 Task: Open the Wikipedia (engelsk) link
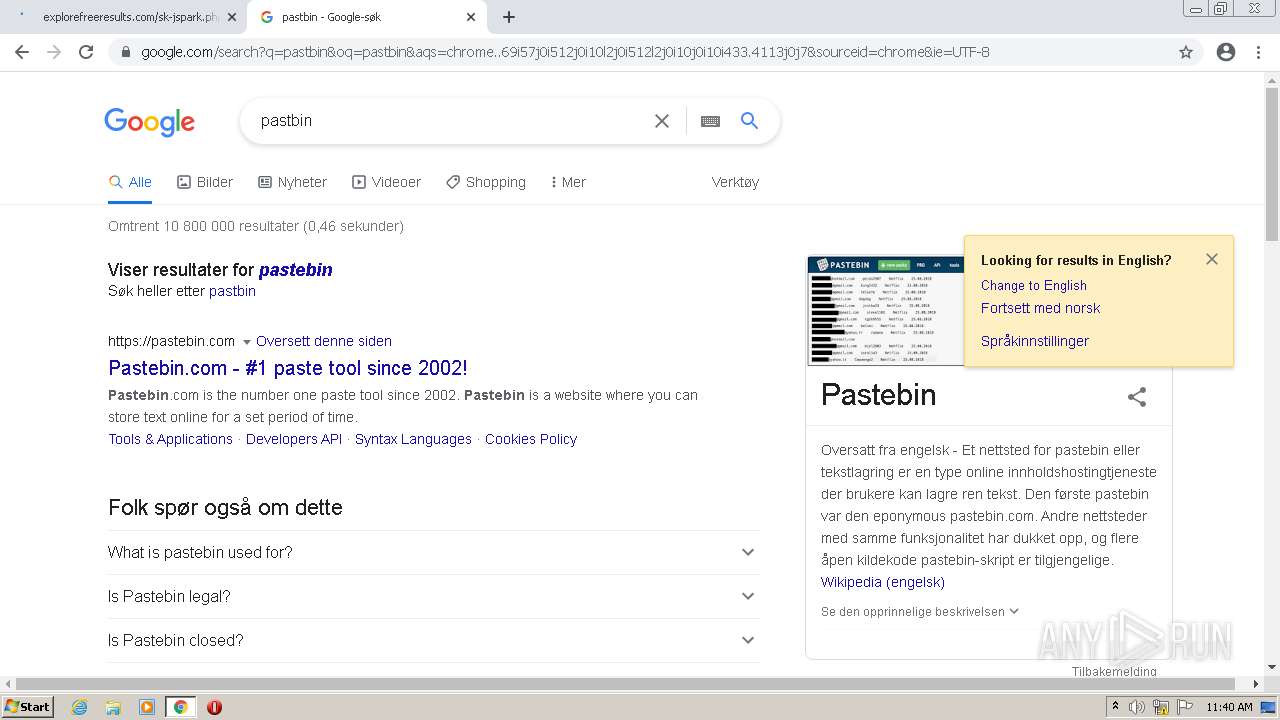883,582
